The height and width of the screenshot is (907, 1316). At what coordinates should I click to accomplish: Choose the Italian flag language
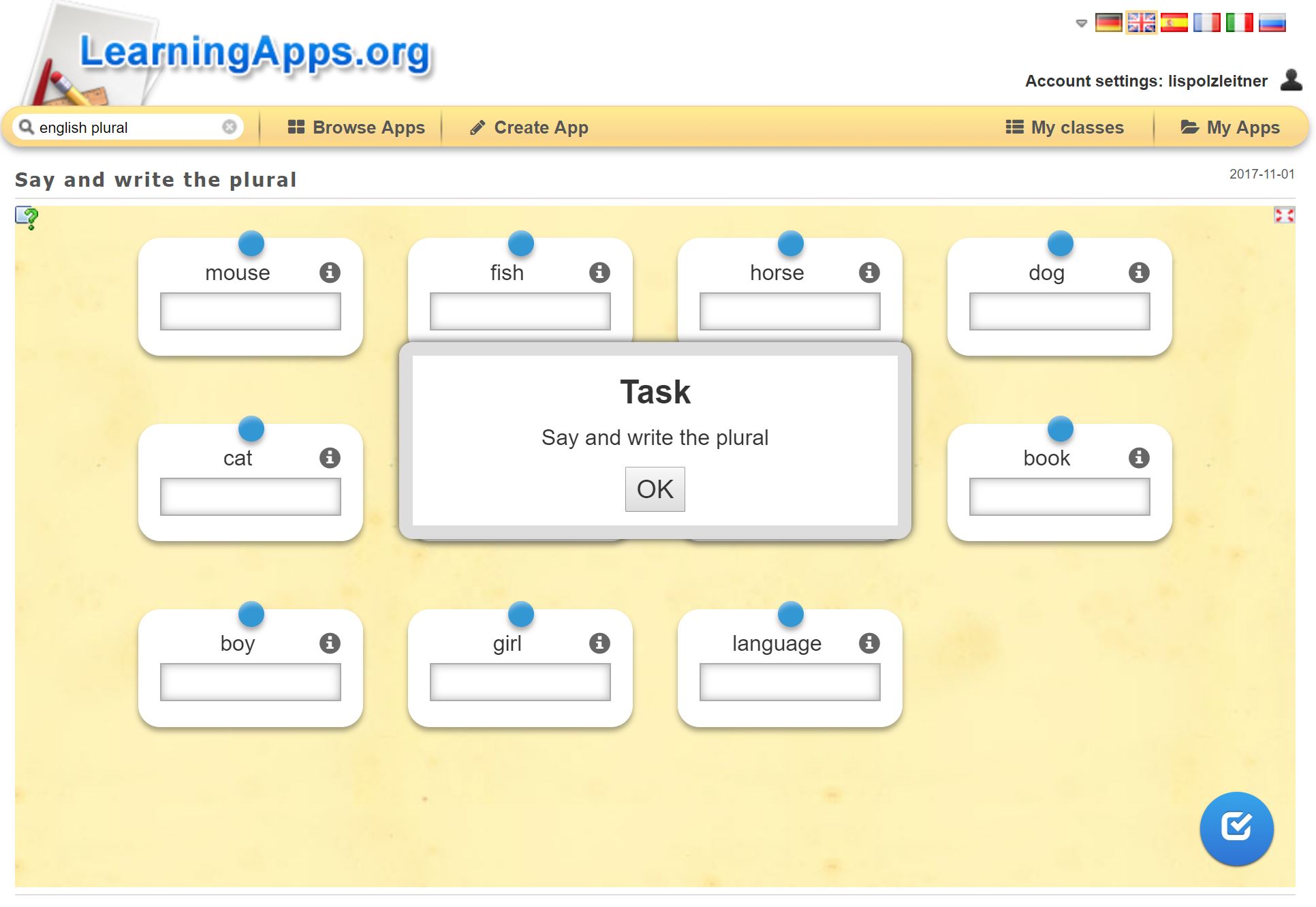pyautogui.click(x=1239, y=23)
